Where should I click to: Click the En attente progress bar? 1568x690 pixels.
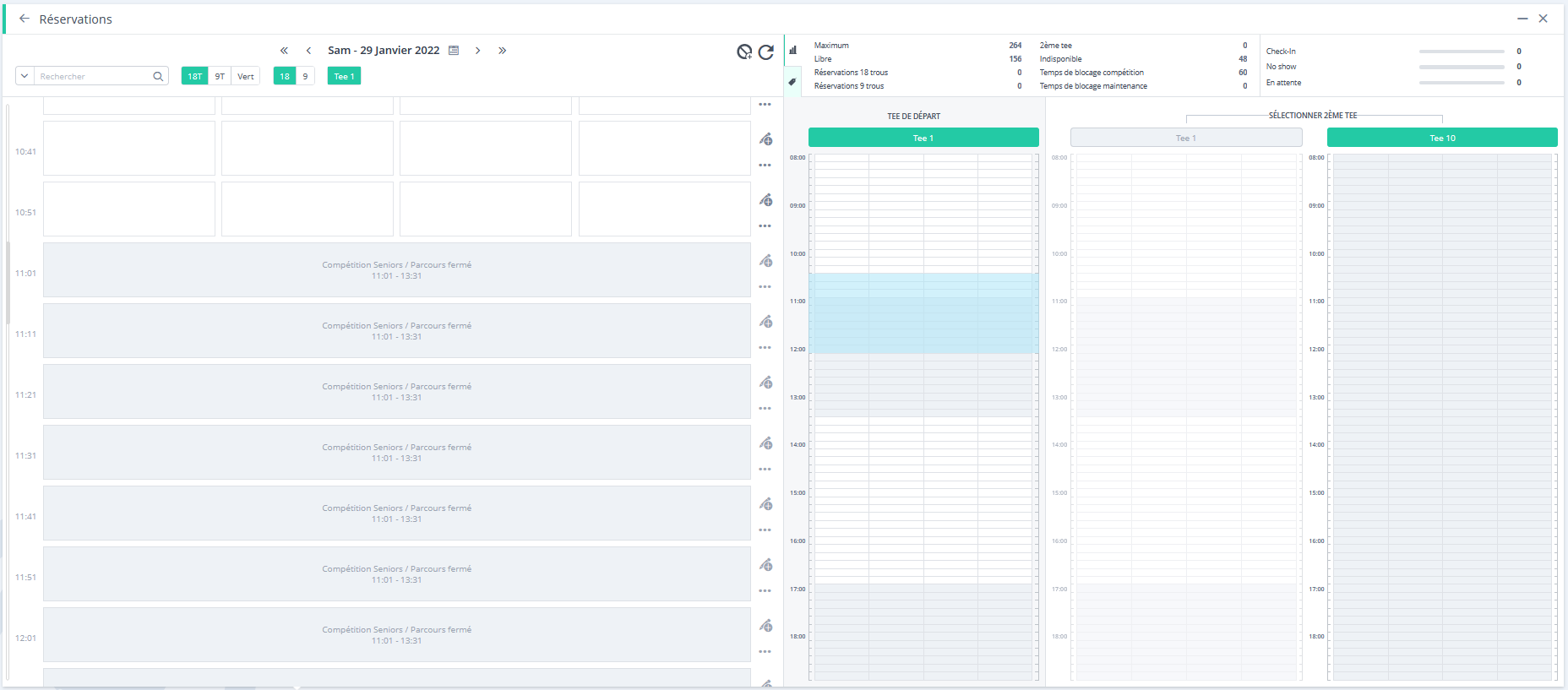[1462, 83]
